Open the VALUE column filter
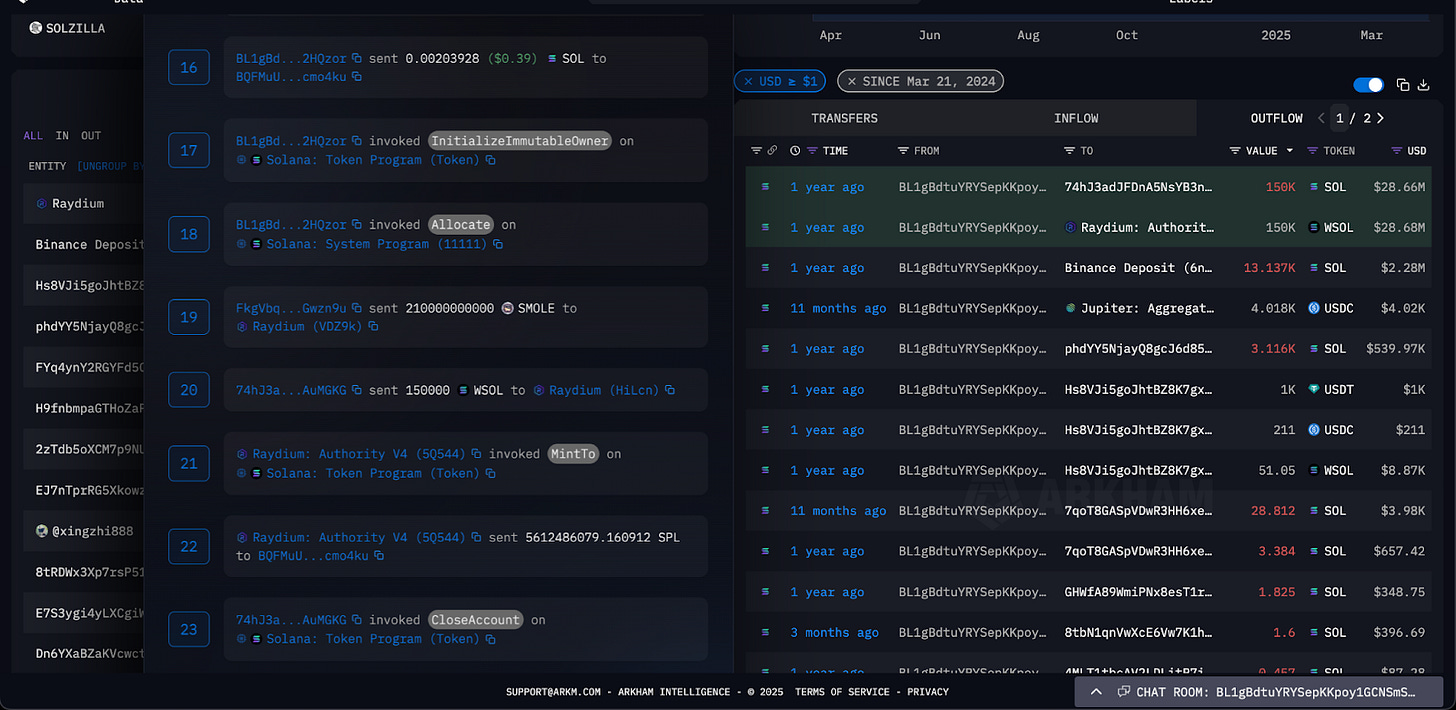1456x710 pixels. pos(1236,151)
